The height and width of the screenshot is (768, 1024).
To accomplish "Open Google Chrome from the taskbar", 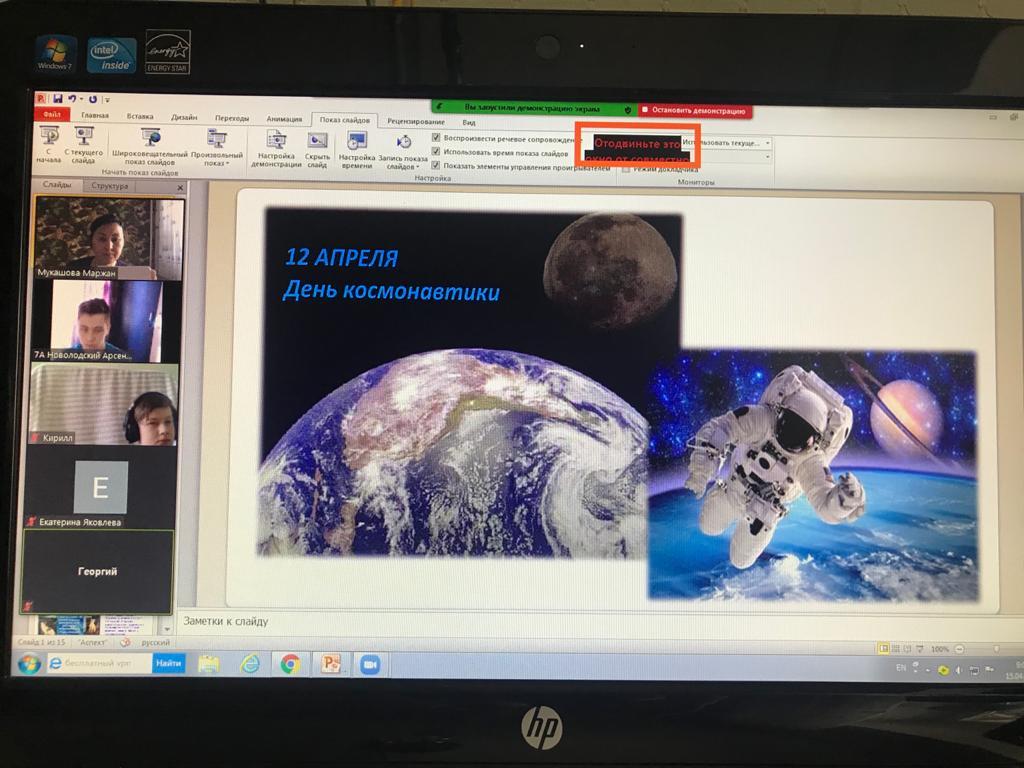I will [x=290, y=665].
